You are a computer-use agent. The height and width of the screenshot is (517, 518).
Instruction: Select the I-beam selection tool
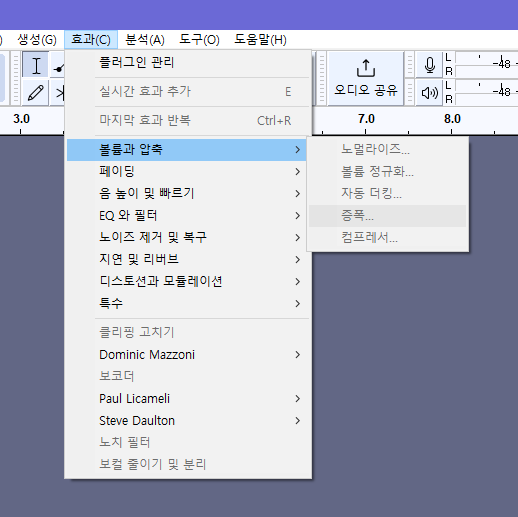coord(36,65)
